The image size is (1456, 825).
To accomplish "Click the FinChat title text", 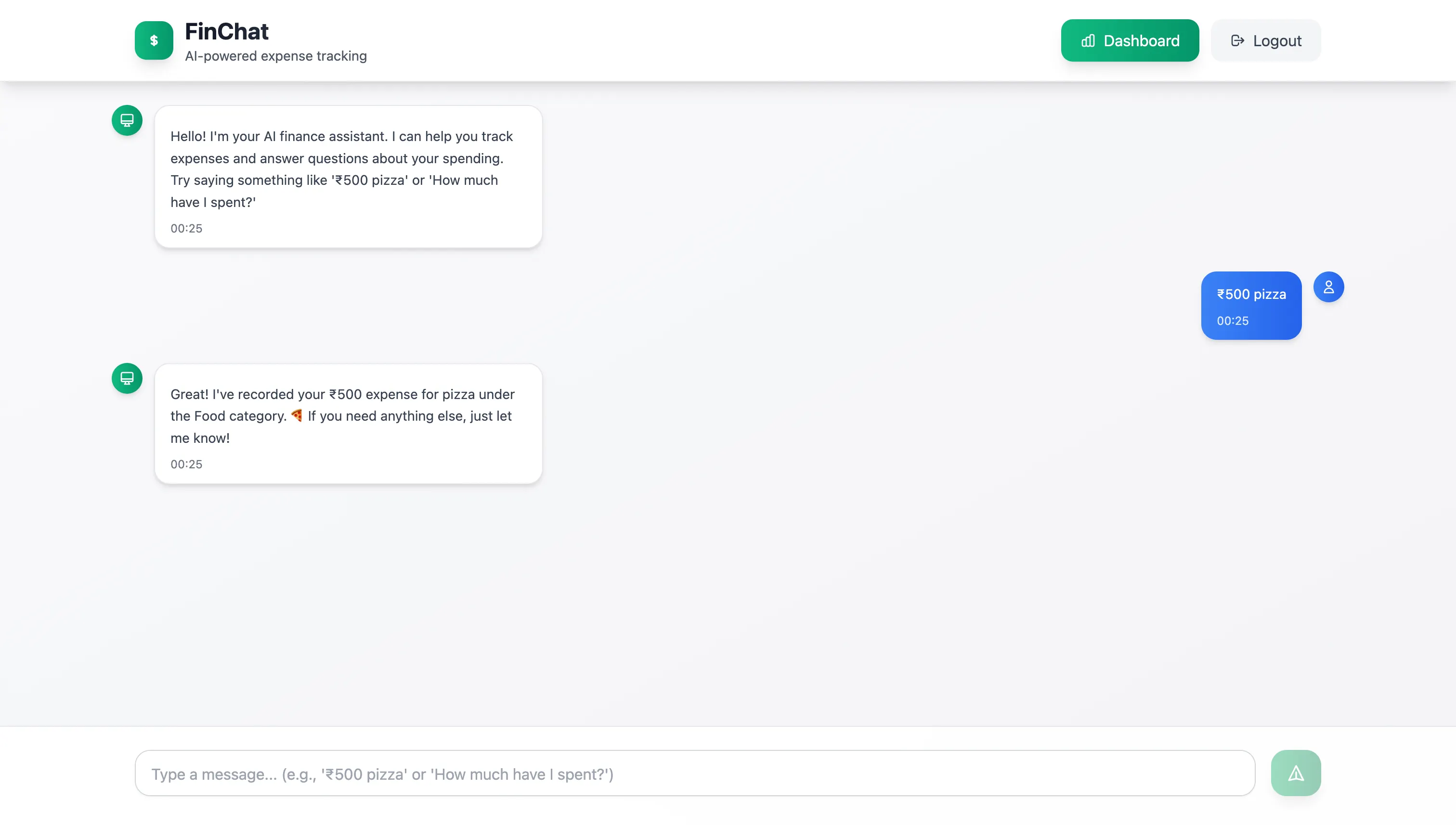I will coord(227,31).
